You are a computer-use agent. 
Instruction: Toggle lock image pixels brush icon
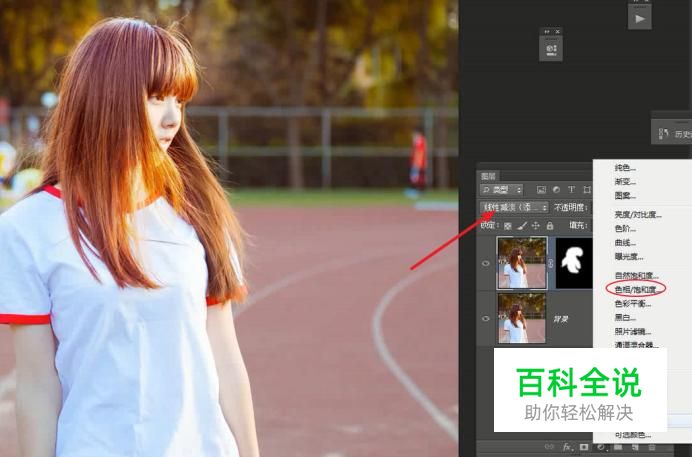[x=522, y=226]
